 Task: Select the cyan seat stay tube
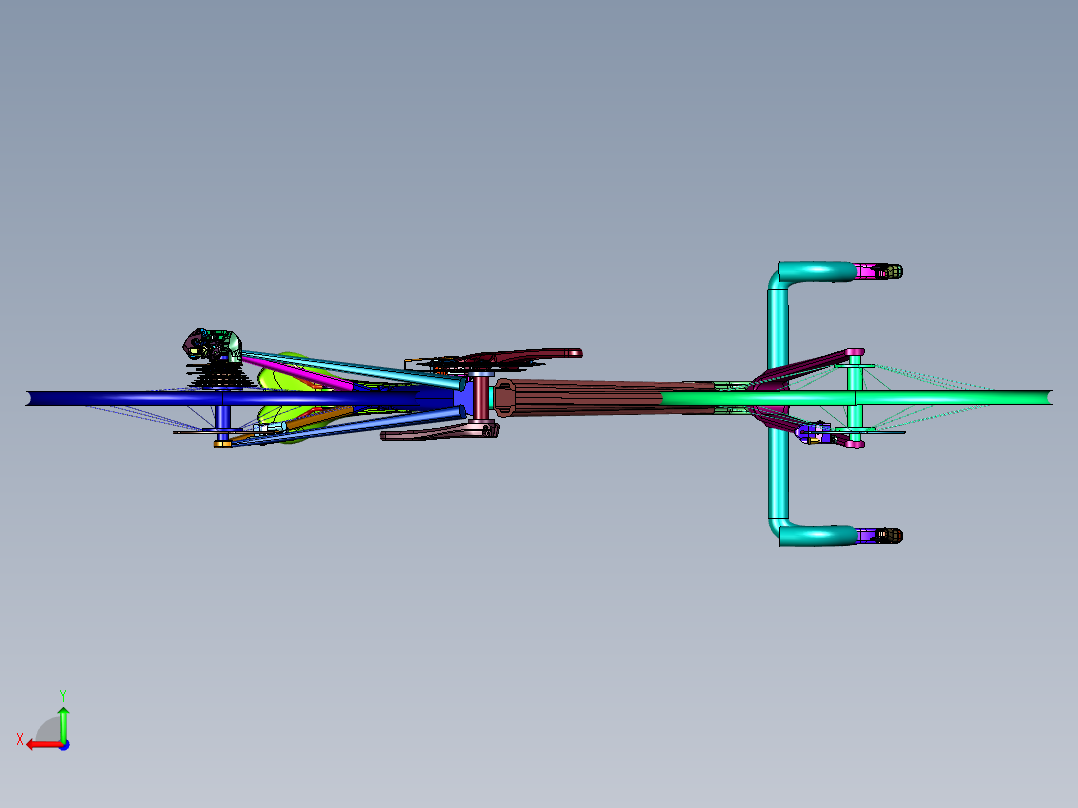click(352, 369)
